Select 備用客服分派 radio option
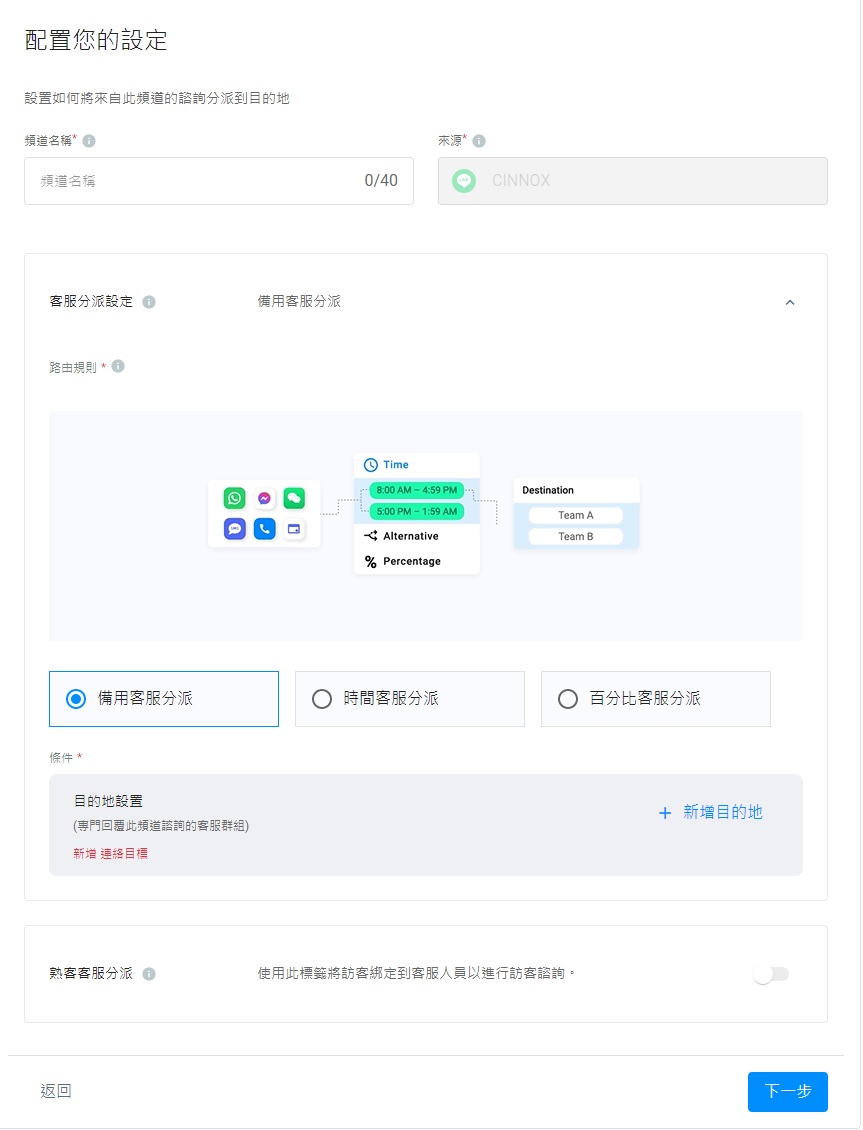Viewport: 863px width, 1130px height. tap(164, 699)
